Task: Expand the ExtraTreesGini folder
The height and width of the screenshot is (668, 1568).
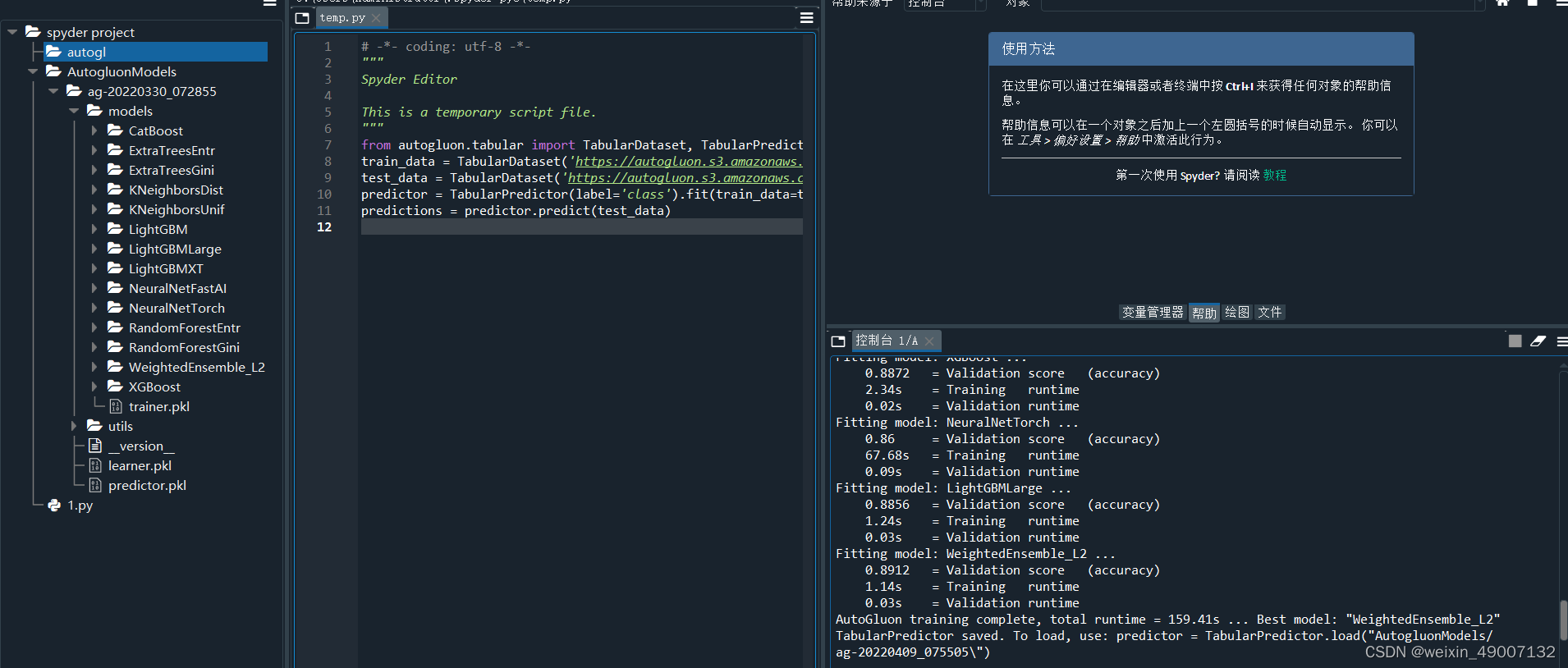Action: click(94, 170)
